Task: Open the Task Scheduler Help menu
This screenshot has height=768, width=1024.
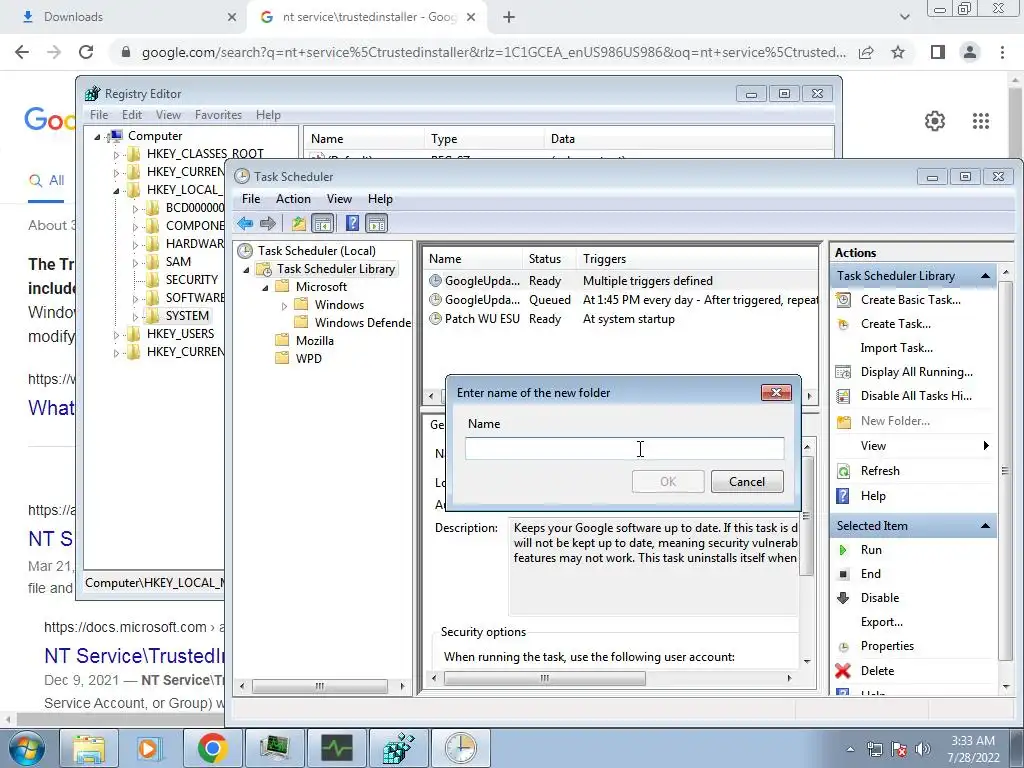Action: [x=380, y=199]
